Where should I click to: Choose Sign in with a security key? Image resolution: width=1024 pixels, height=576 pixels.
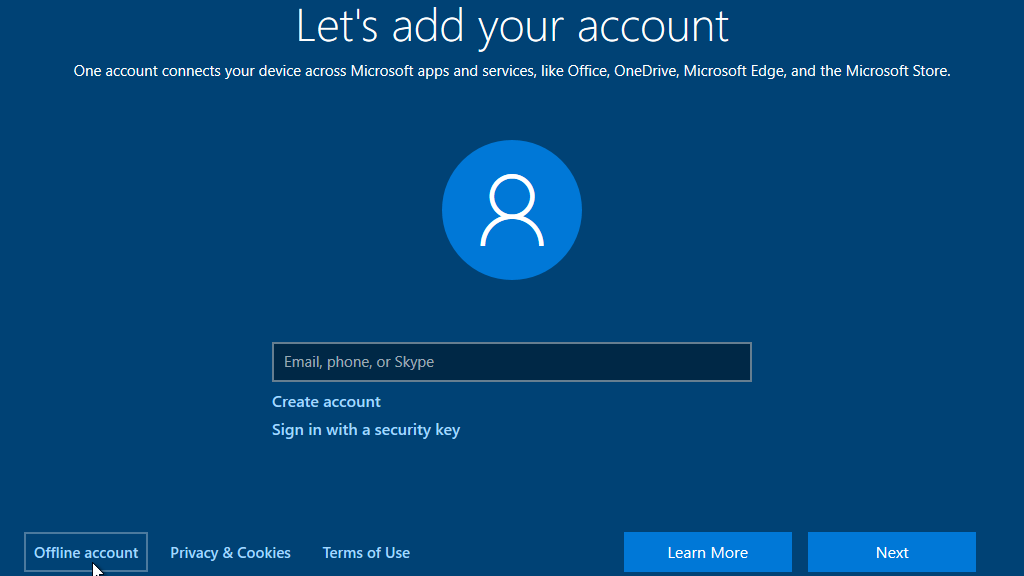(366, 430)
